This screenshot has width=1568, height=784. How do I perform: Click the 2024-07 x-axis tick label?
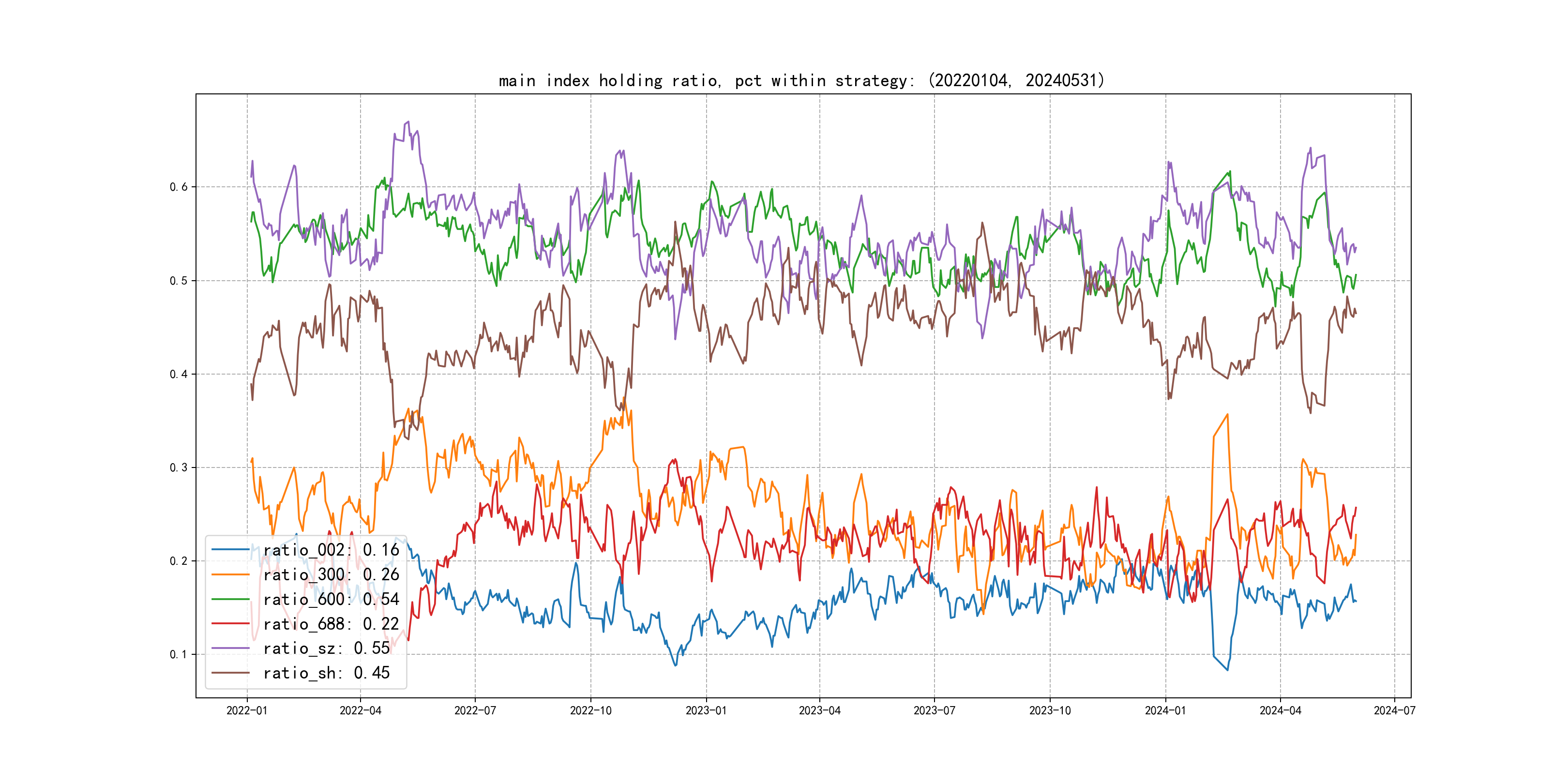click(1395, 710)
